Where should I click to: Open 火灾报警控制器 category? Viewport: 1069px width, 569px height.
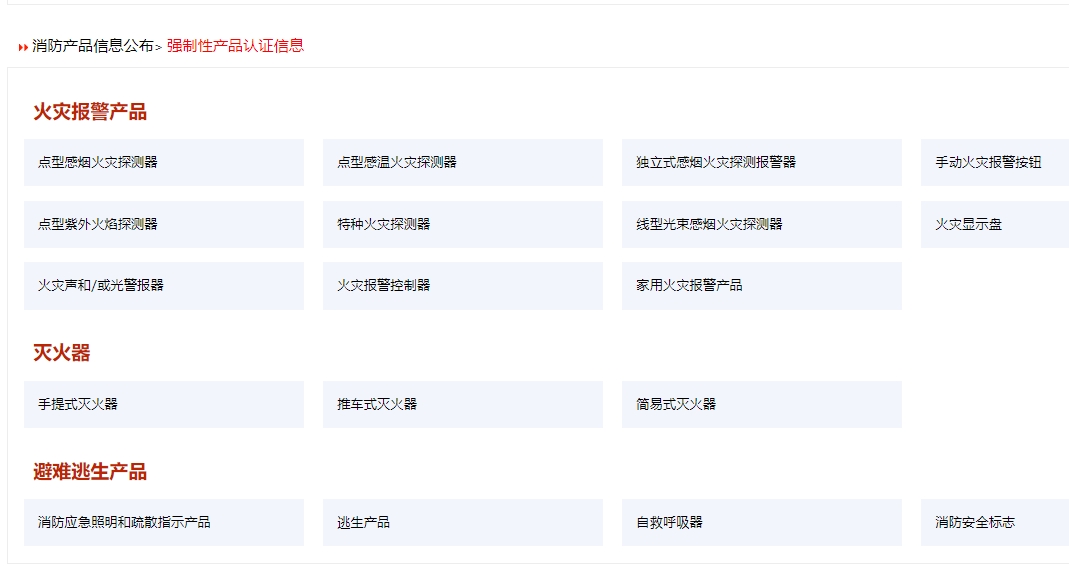(462, 286)
